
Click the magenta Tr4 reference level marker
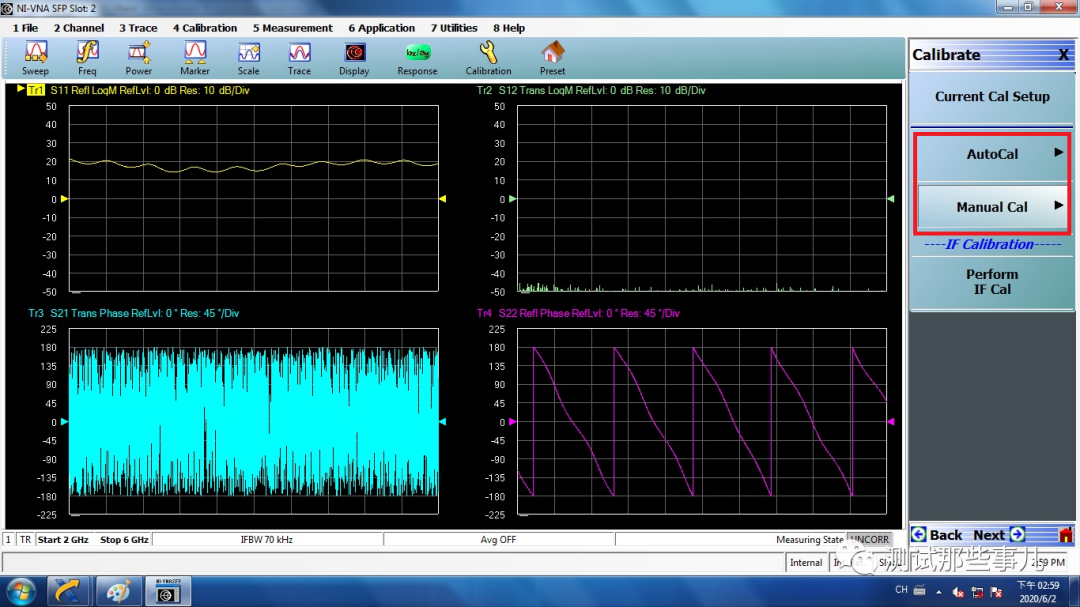(512, 421)
